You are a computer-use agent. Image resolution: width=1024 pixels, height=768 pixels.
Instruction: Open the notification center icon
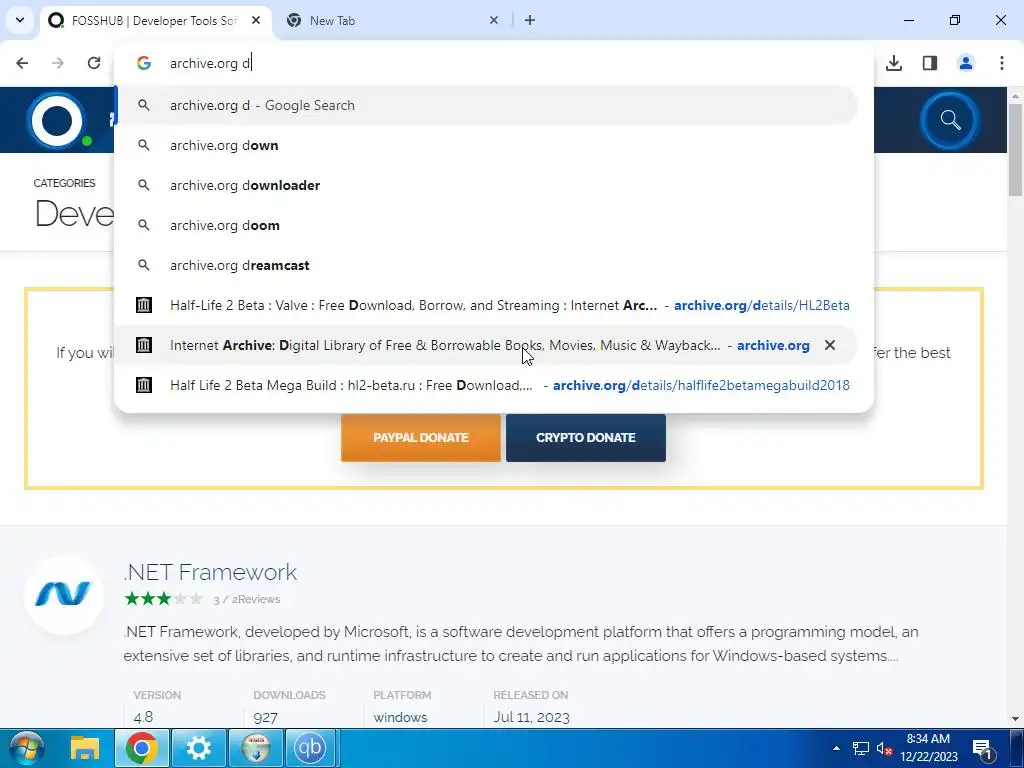(x=984, y=748)
